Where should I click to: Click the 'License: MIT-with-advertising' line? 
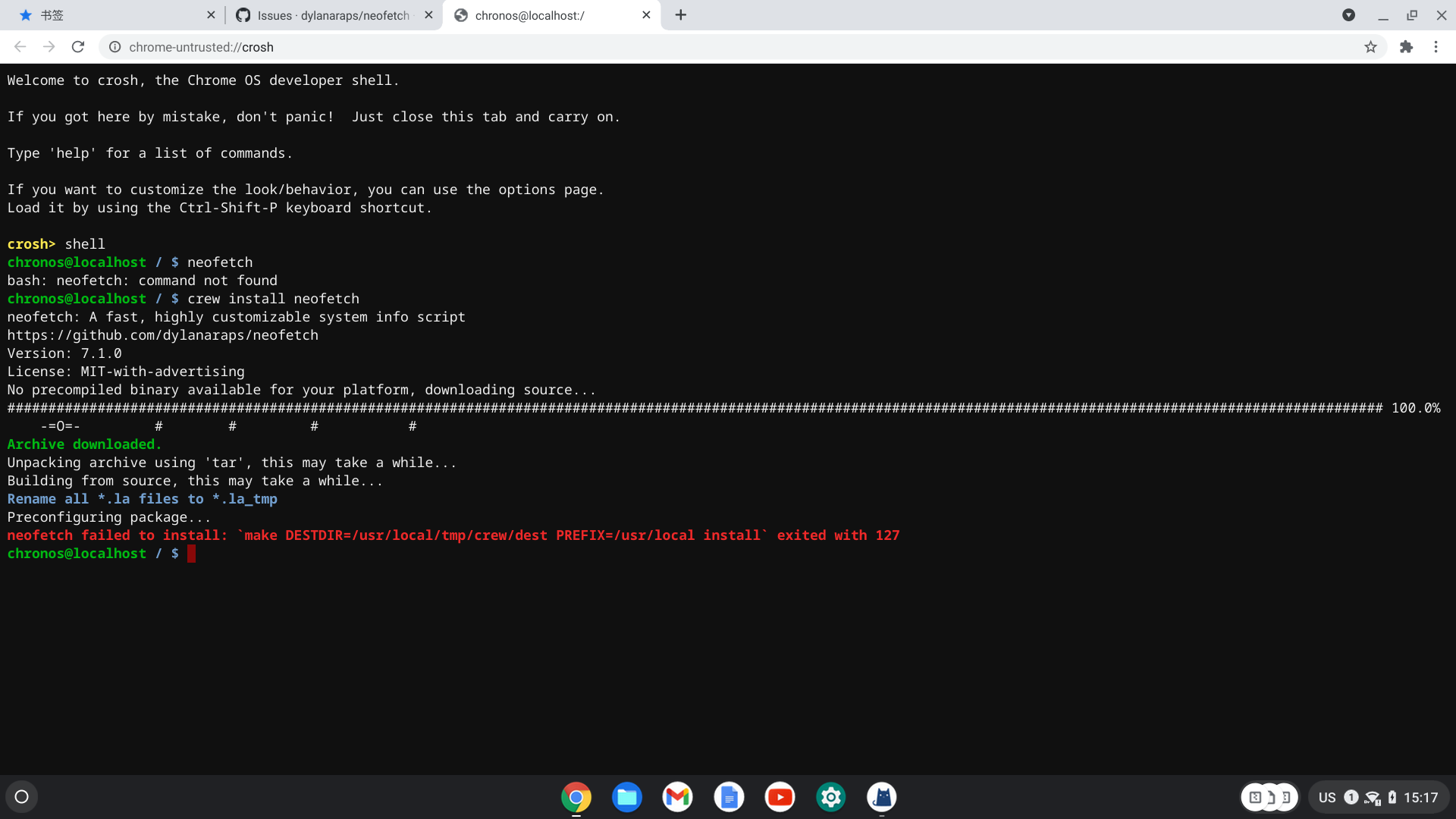tap(126, 372)
